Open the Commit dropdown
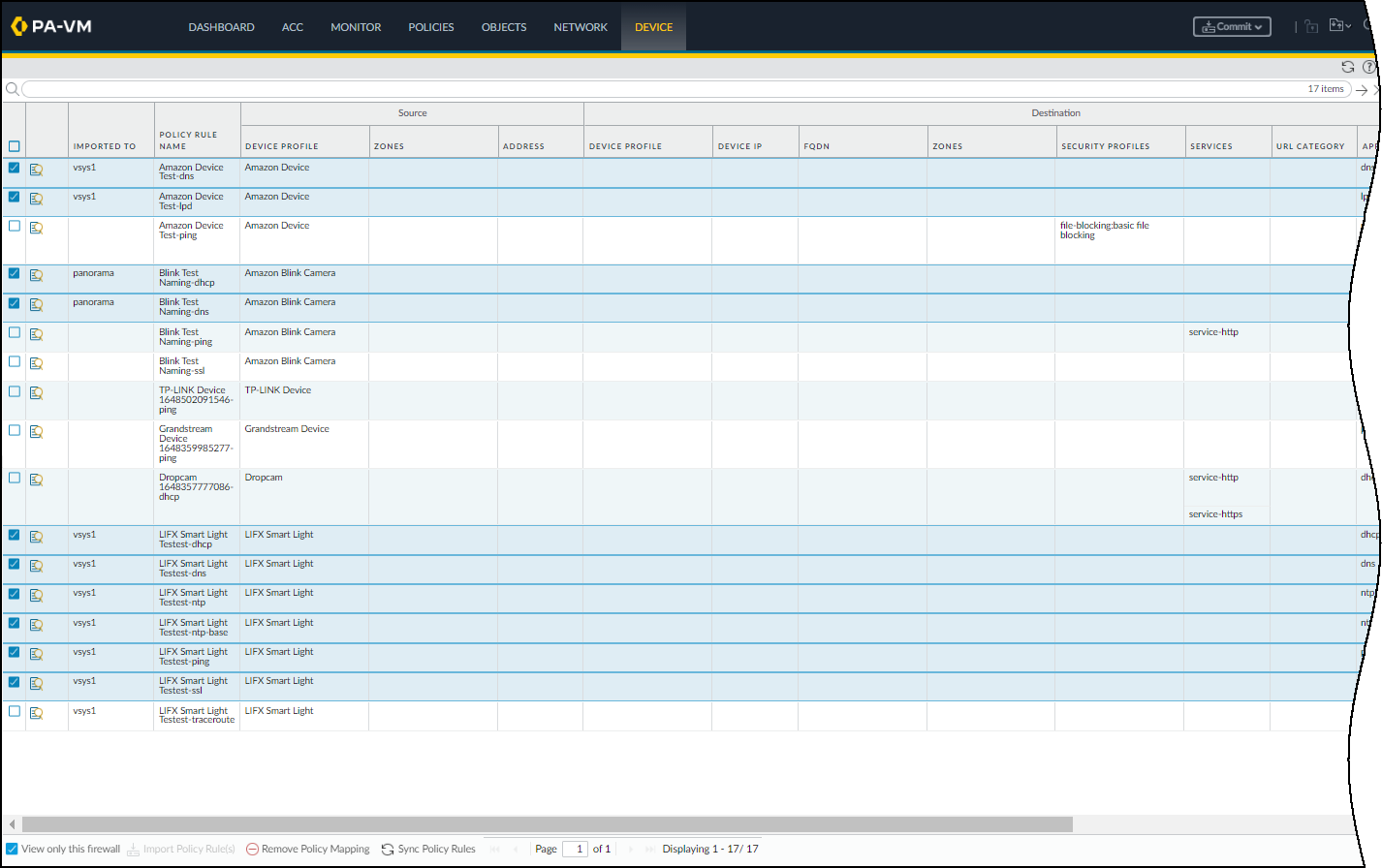 click(x=1231, y=27)
